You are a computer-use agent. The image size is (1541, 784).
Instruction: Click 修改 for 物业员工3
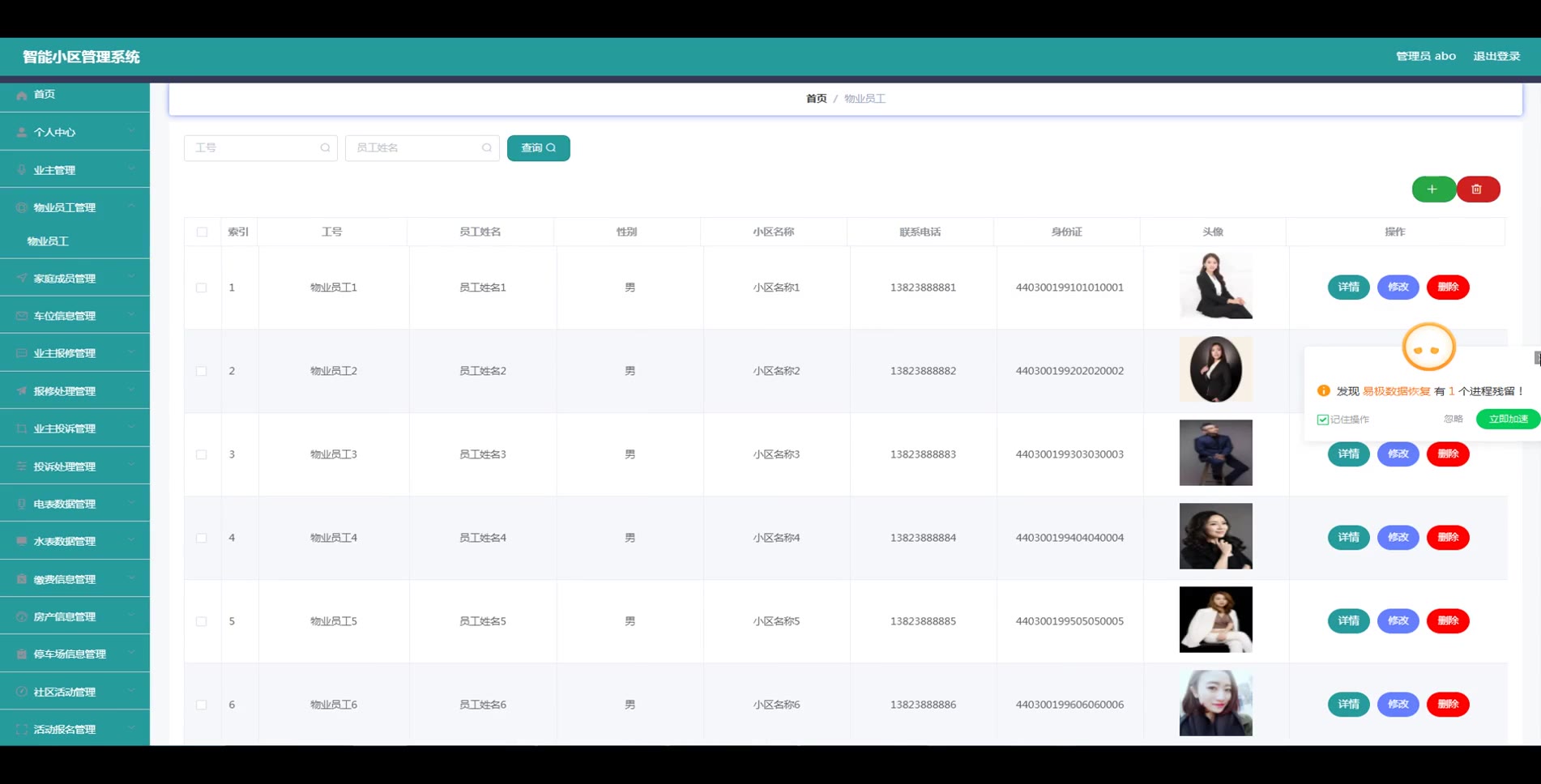1398,454
